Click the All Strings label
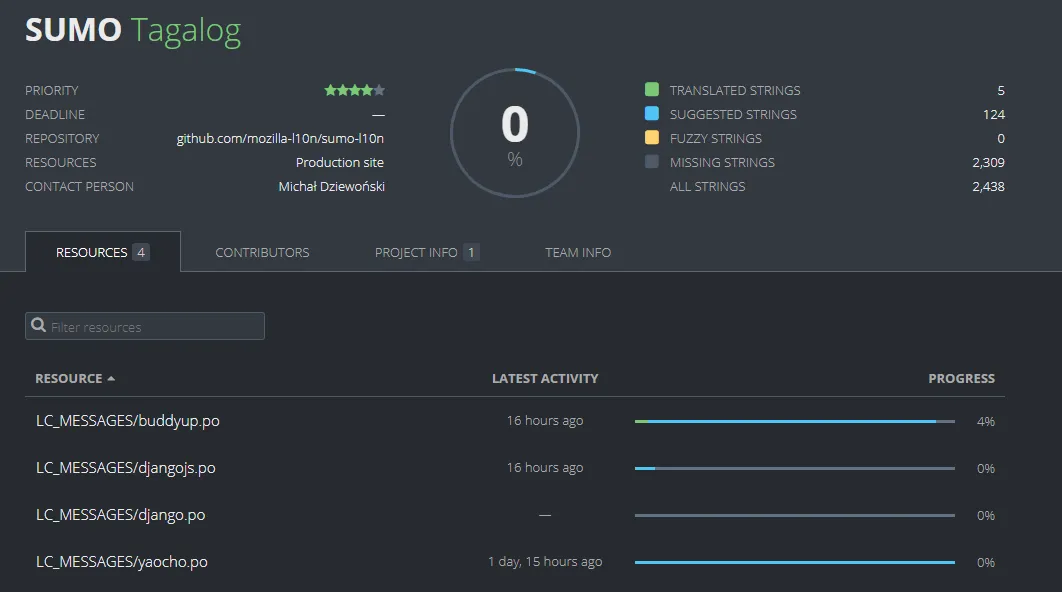 point(707,186)
